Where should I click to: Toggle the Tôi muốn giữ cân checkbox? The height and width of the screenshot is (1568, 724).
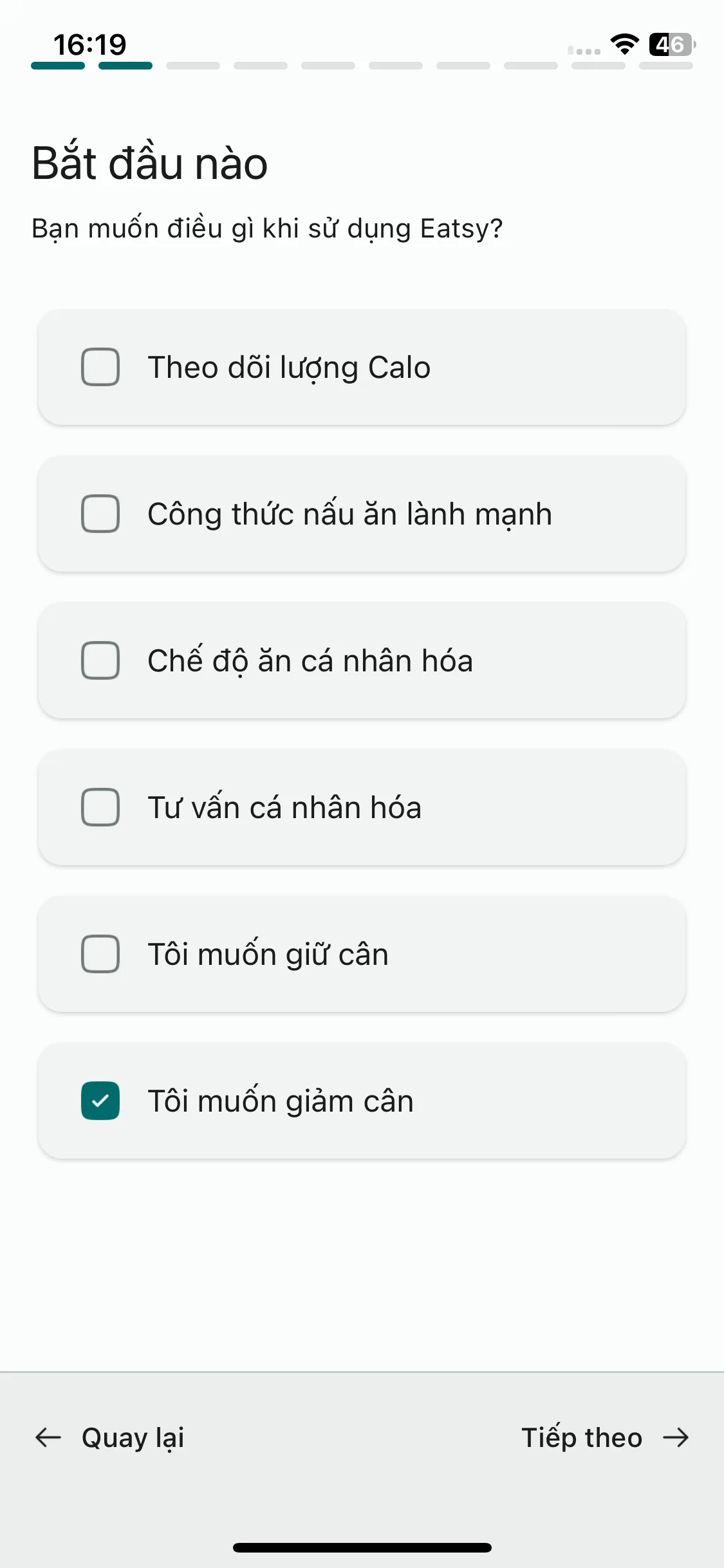(100, 954)
